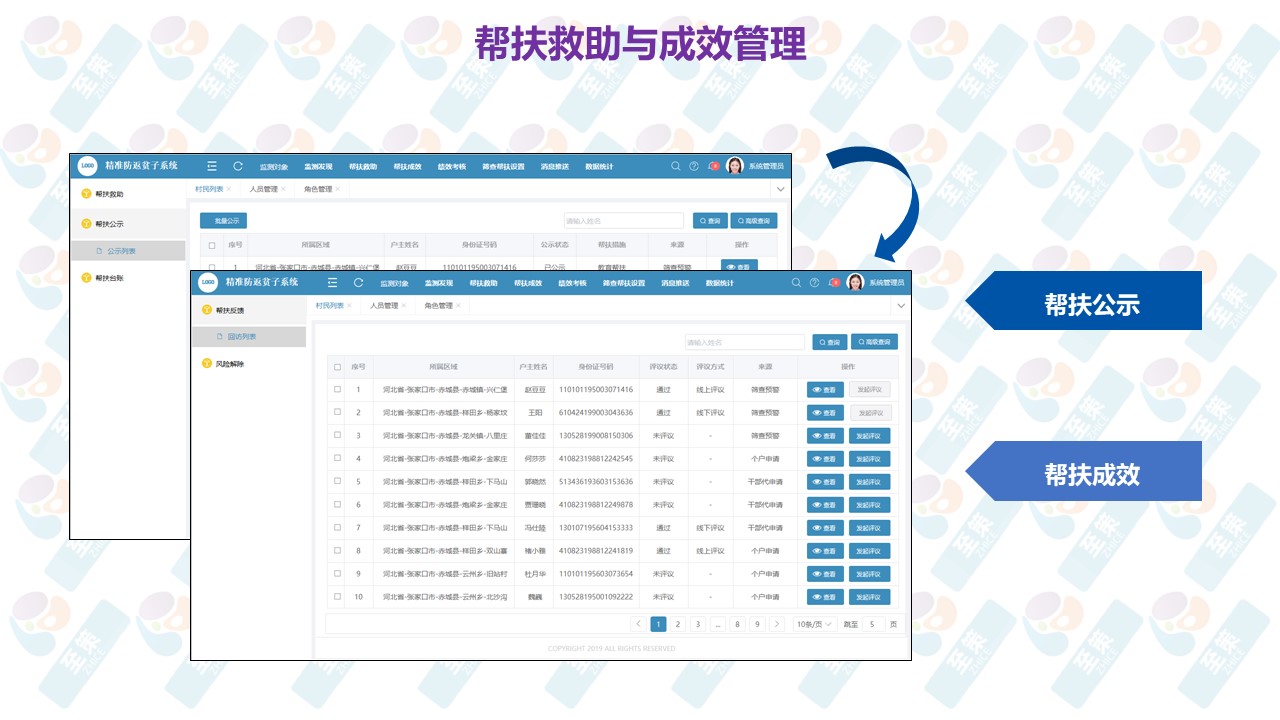Click the refresh icon in back window header
1280x720 pixels.
pos(238,166)
